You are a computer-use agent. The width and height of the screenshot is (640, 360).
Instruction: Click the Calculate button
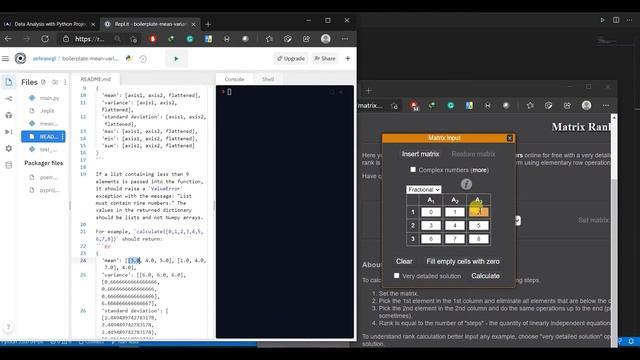pyautogui.click(x=485, y=276)
